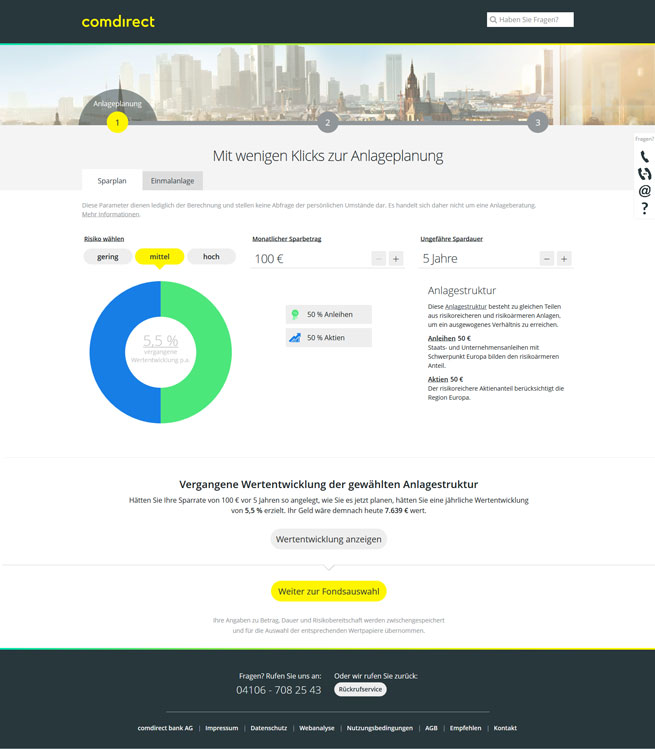Click the comdirect logo

pos(118,21)
